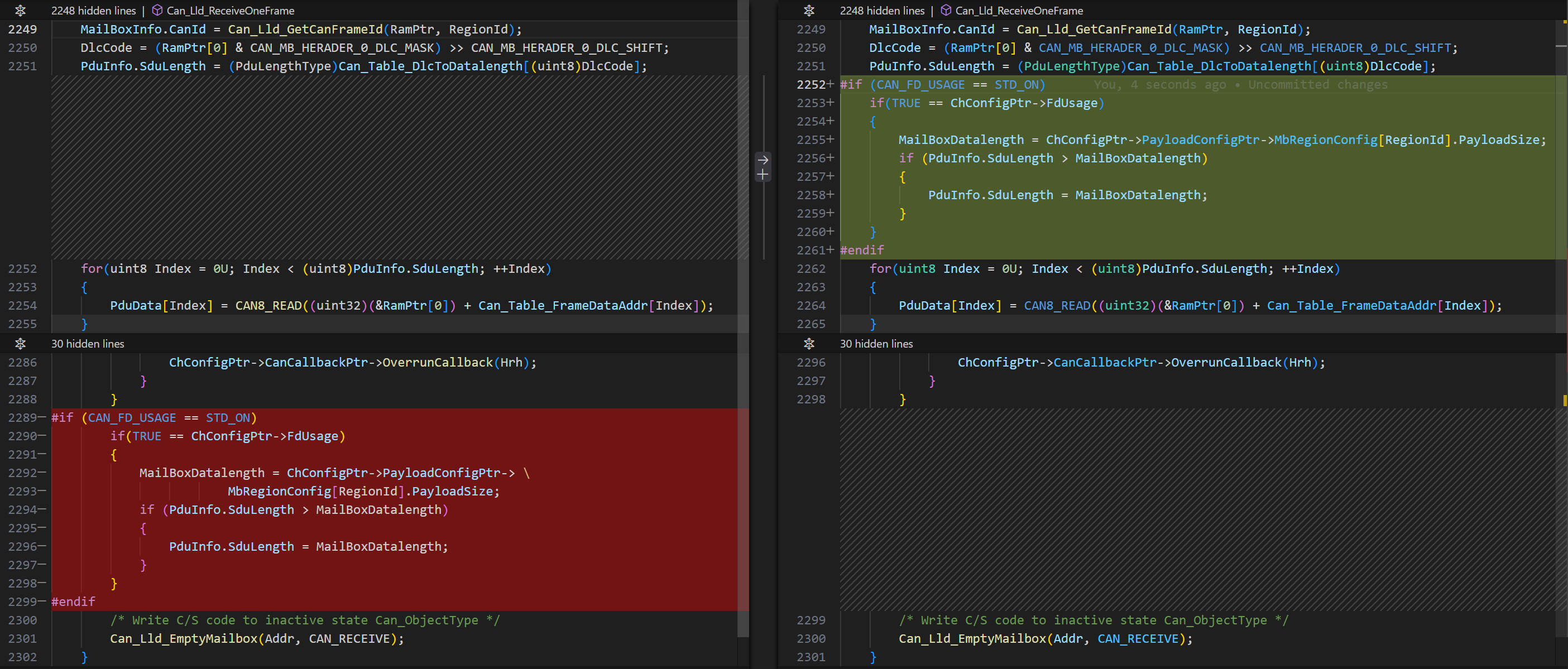The height and width of the screenshot is (669, 1568).
Task: Click 'if(TRUE == ChConfigPtr->FdUsage)' on right line 2253
Action: coord(987,103)
